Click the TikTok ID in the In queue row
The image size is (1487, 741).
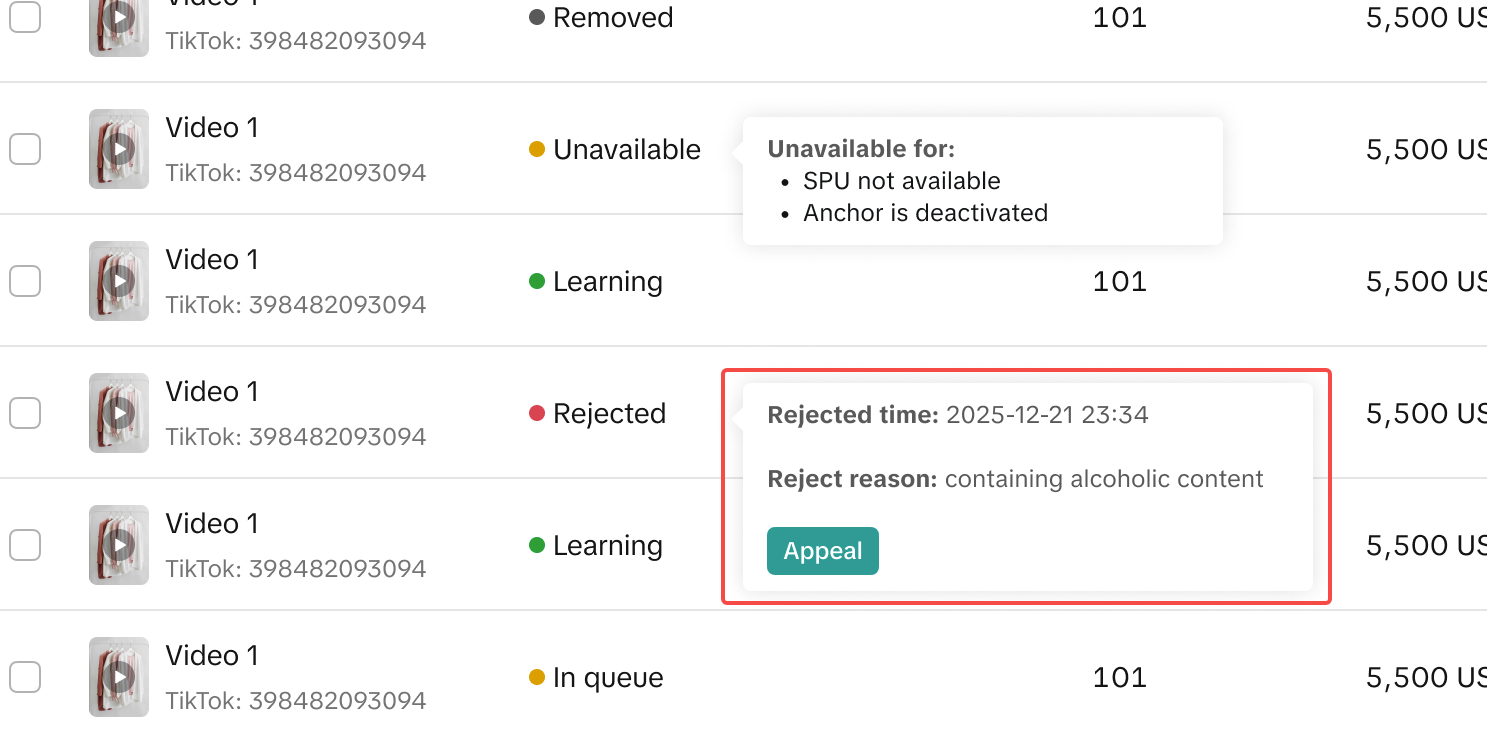296,700
